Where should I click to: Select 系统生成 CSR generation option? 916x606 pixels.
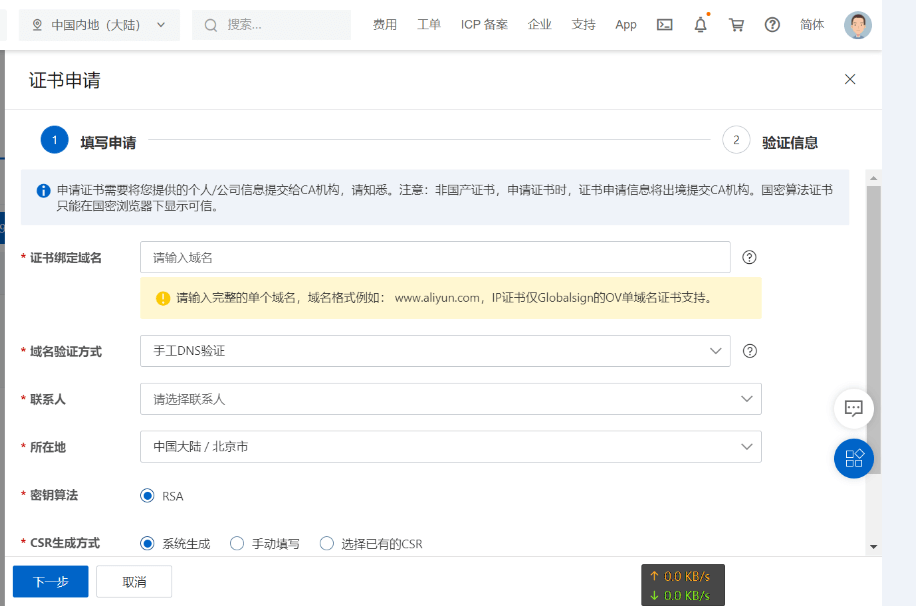[x=148, y=544]
